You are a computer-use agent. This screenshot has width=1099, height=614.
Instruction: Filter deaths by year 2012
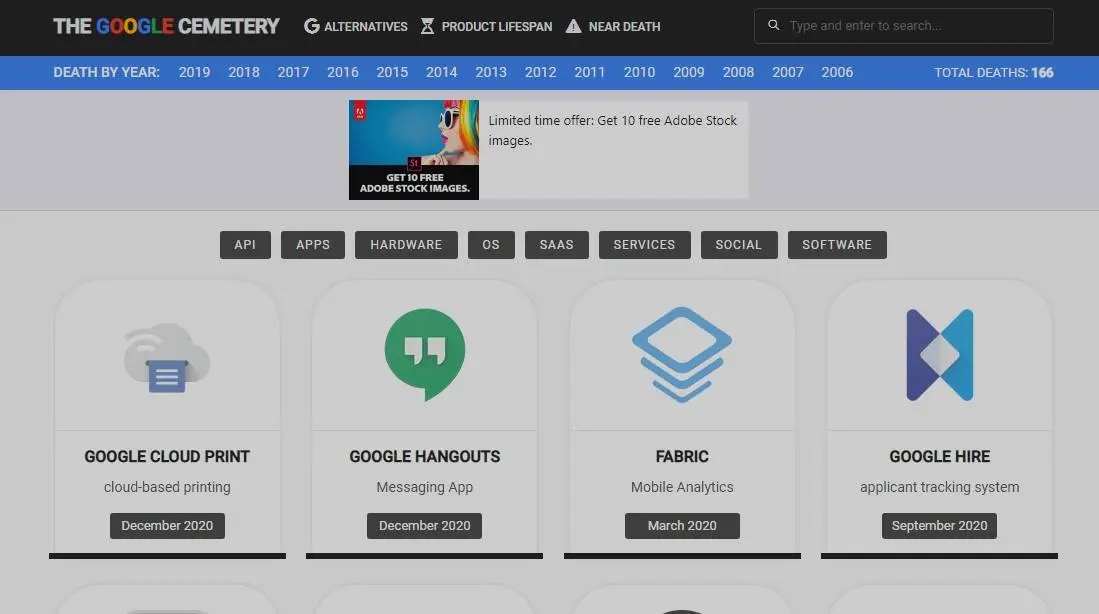(540, 72)
